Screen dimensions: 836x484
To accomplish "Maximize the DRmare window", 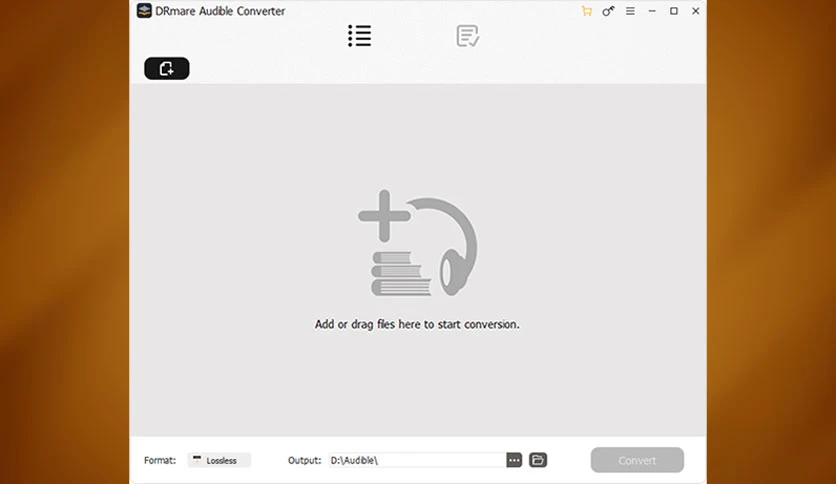I will click(x=674, y=11).
